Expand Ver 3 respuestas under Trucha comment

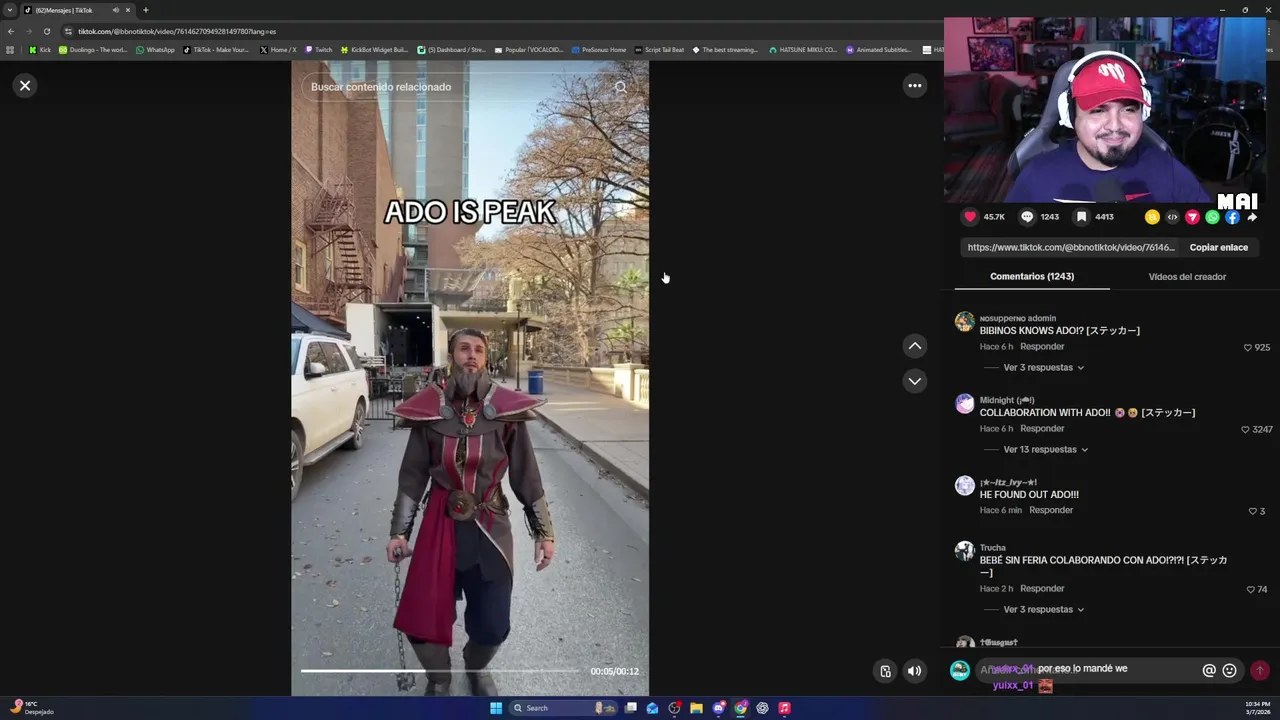[1044, 610]
